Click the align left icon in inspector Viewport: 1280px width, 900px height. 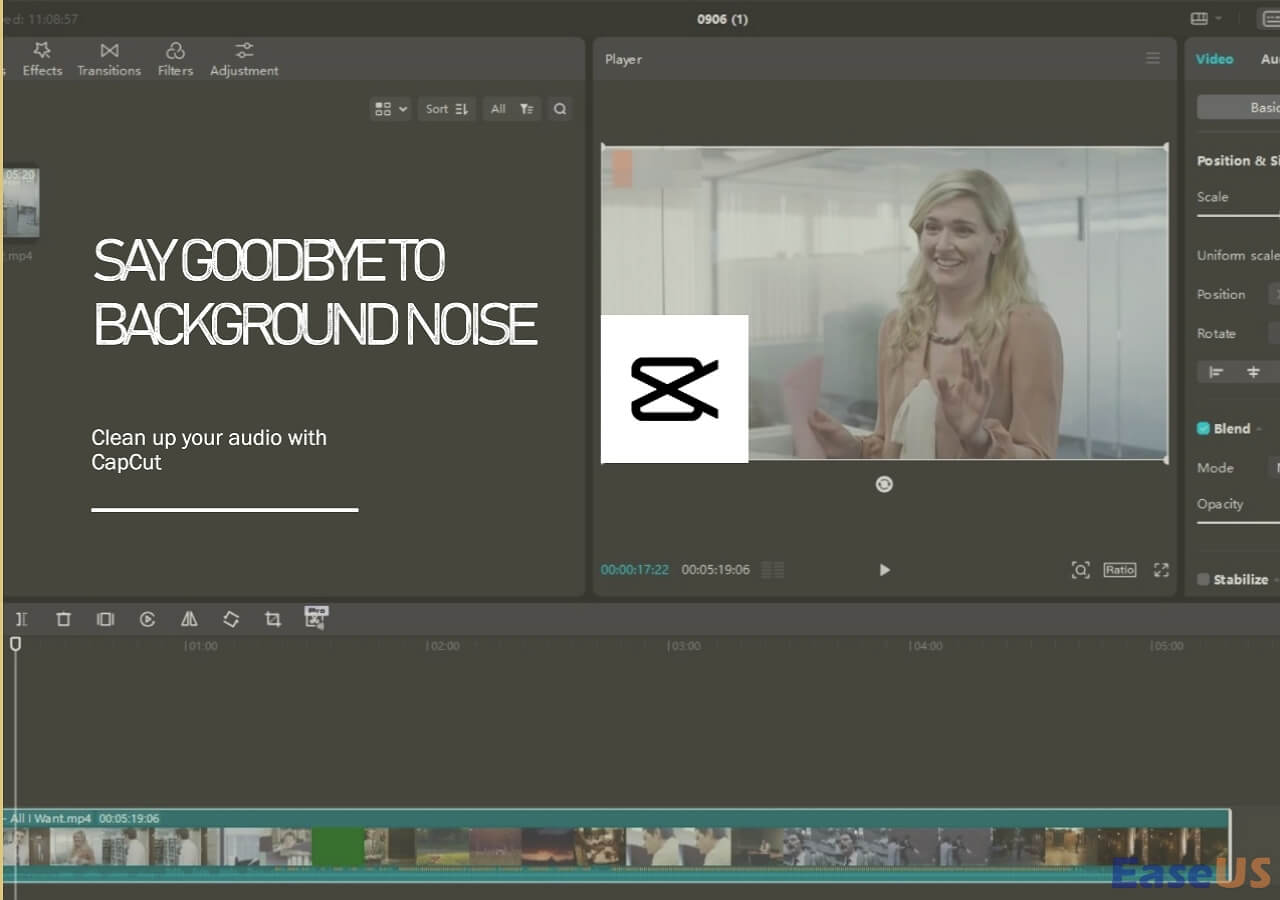tap(1216, 372)
